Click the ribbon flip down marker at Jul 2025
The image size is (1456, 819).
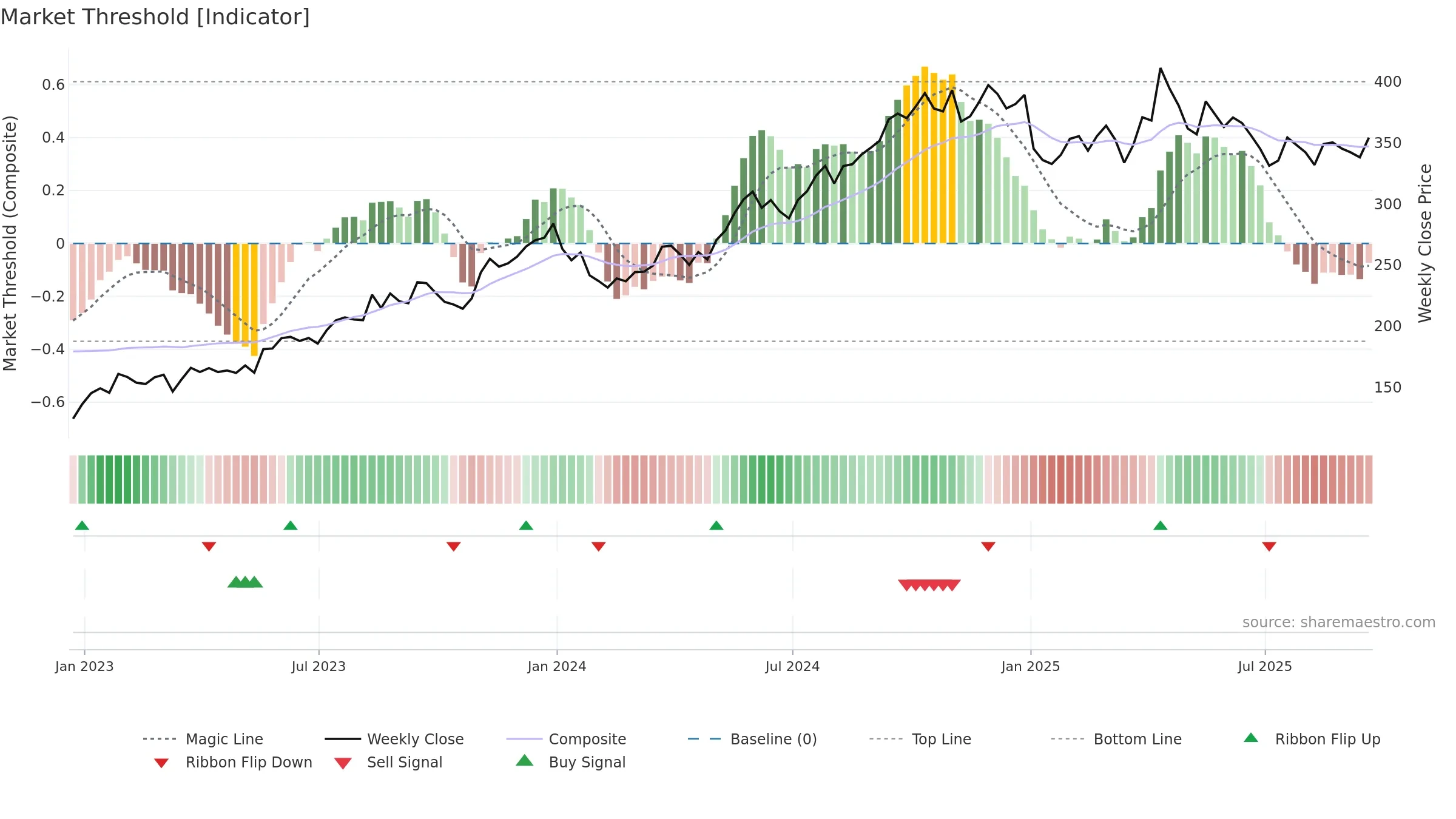(x=1269, y=547)
